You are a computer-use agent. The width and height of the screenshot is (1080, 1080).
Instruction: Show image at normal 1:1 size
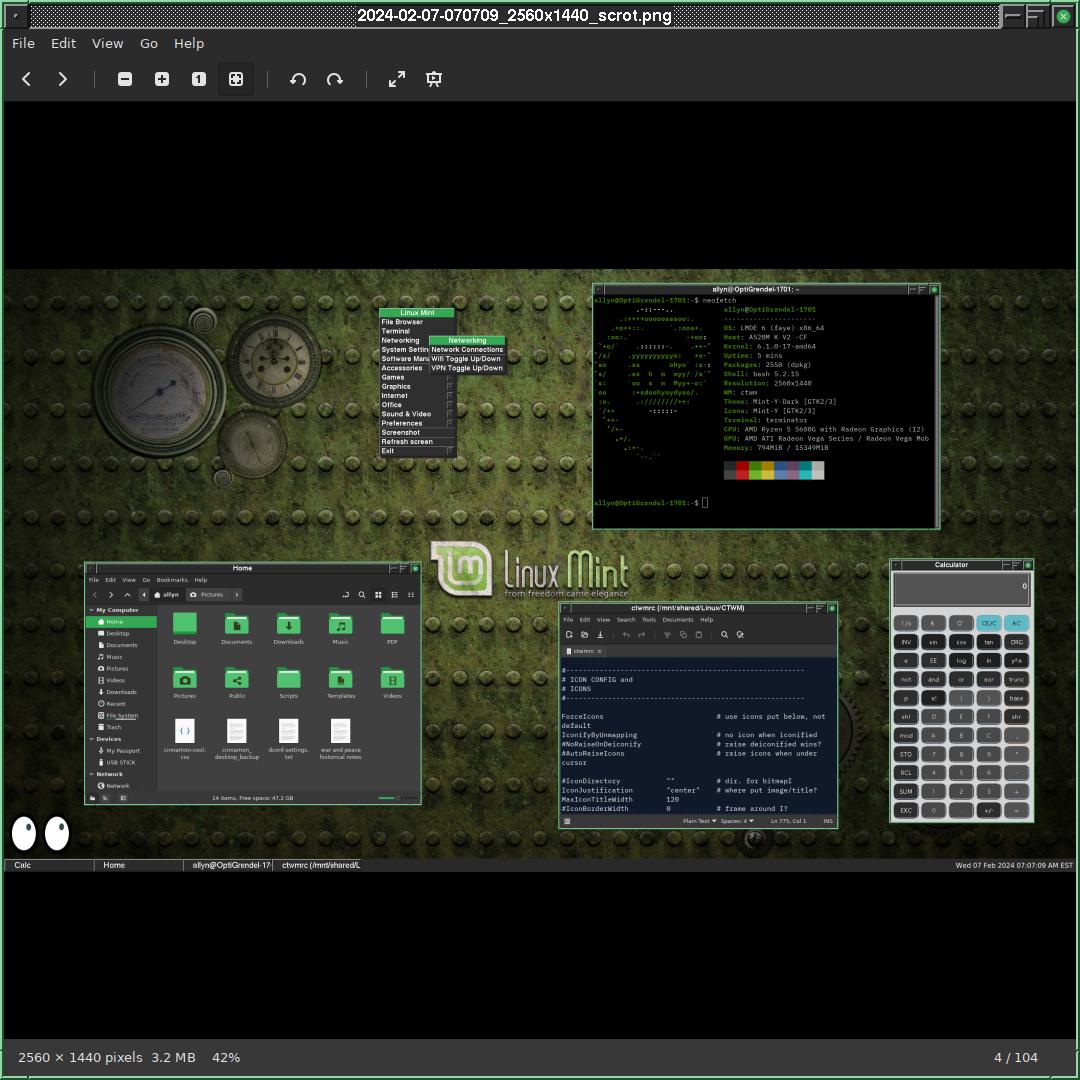199,79
